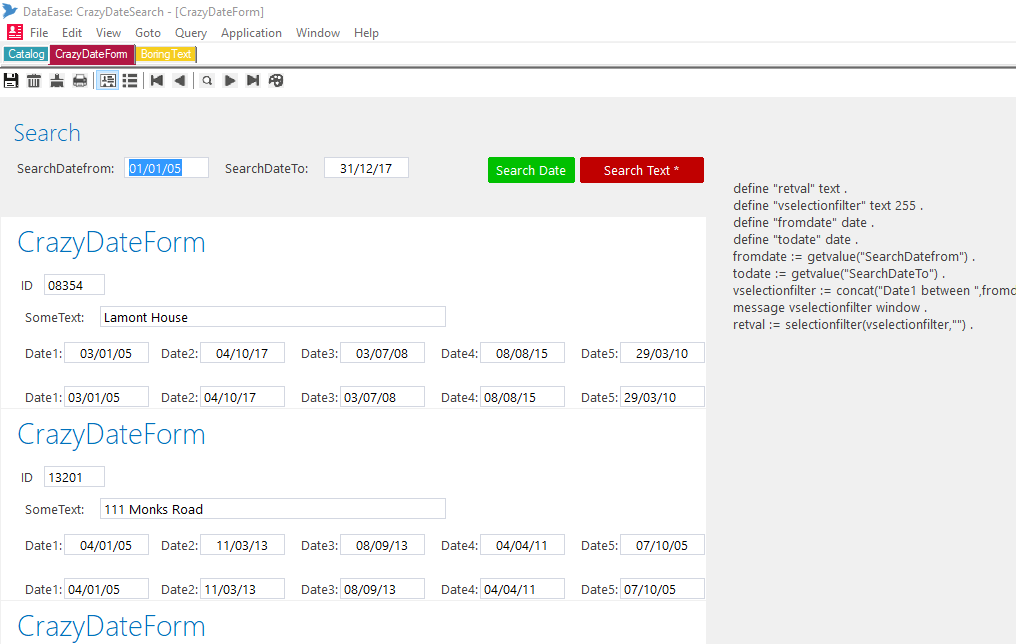Open the Window menu
This screenshot has width=1016, height=644.
click(318, 33)
